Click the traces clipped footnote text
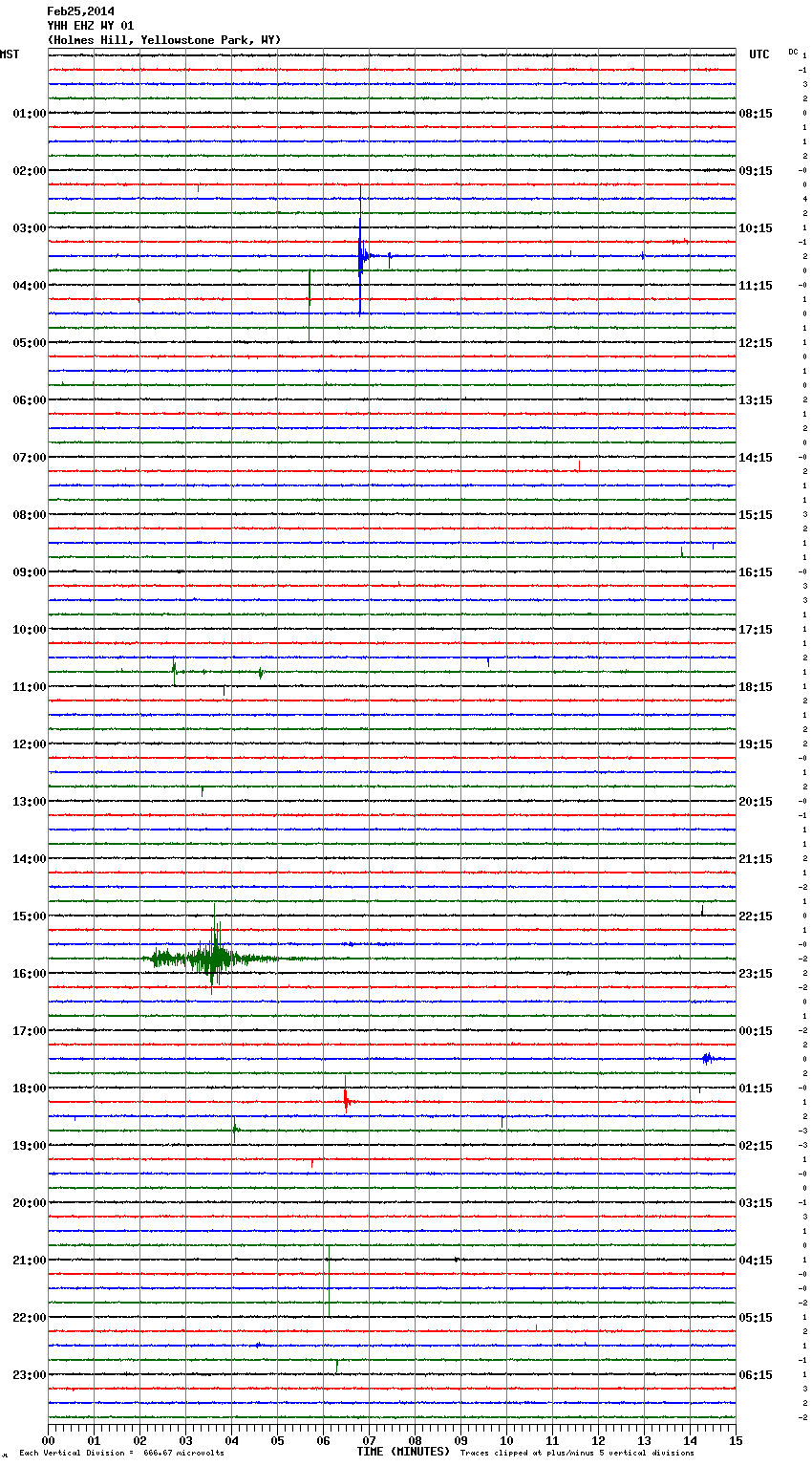Viewport: 812px width, 1466px height. coord(577,1454)
